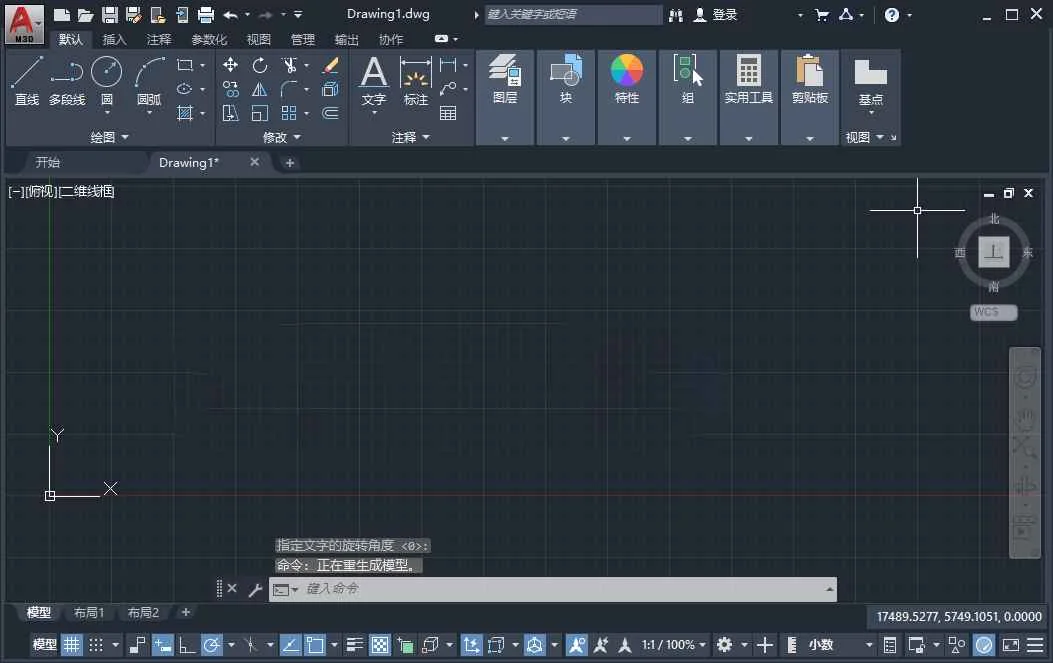This screenshot has height=663, width=1053.
Task: Select the Rotate tool icon
Action: 260,64
